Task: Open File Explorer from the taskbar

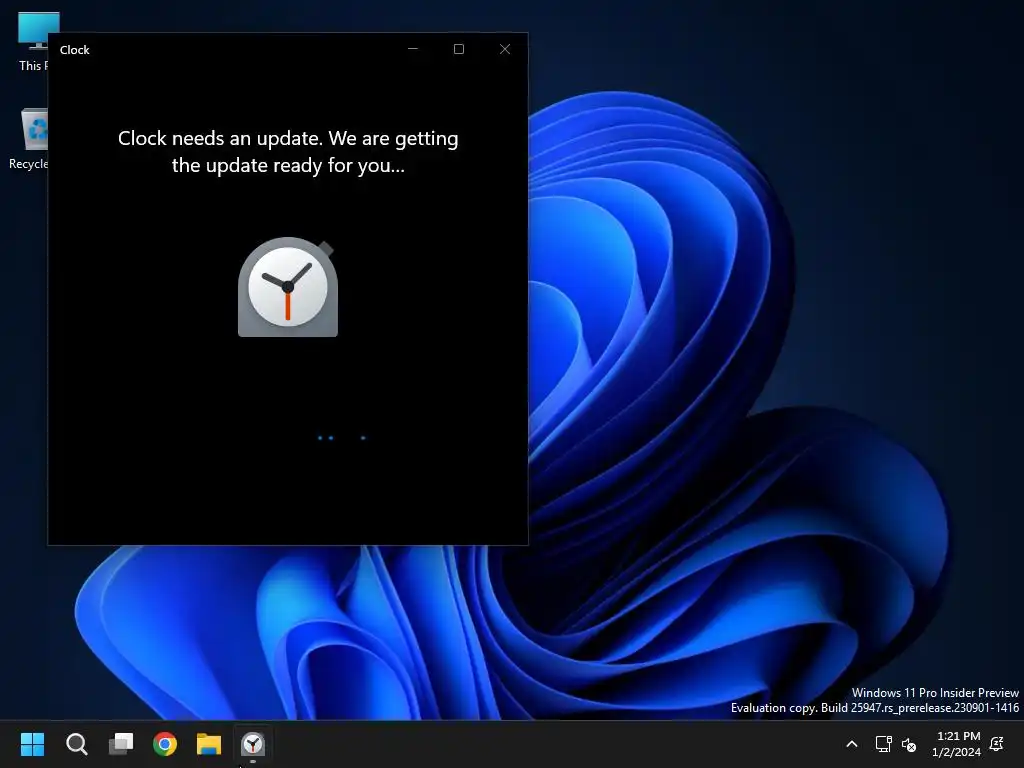Action: [209, 744]
